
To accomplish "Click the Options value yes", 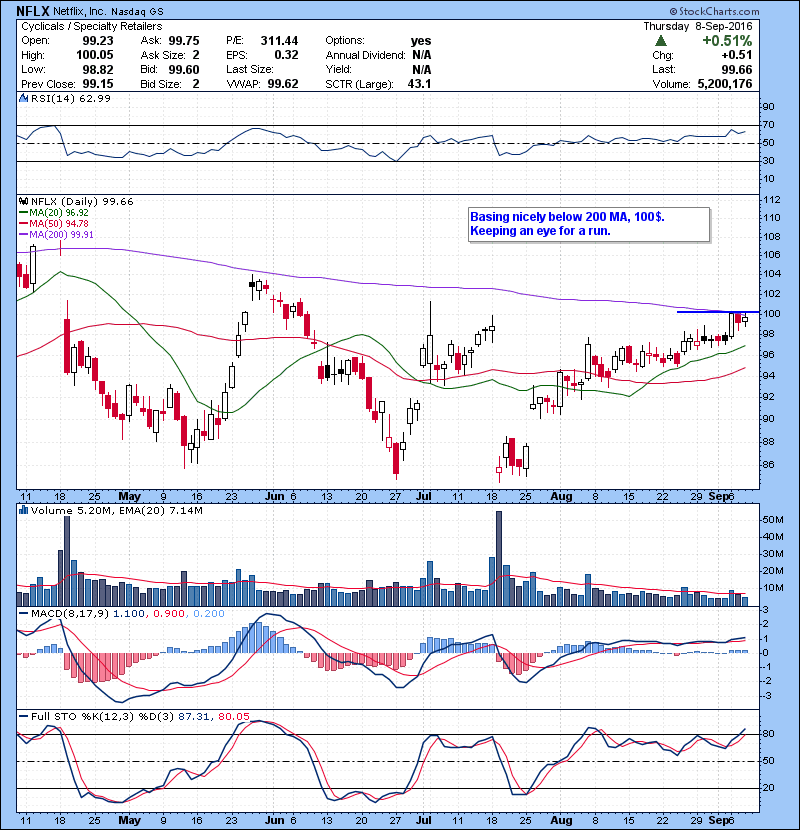I will pos(421,41).
